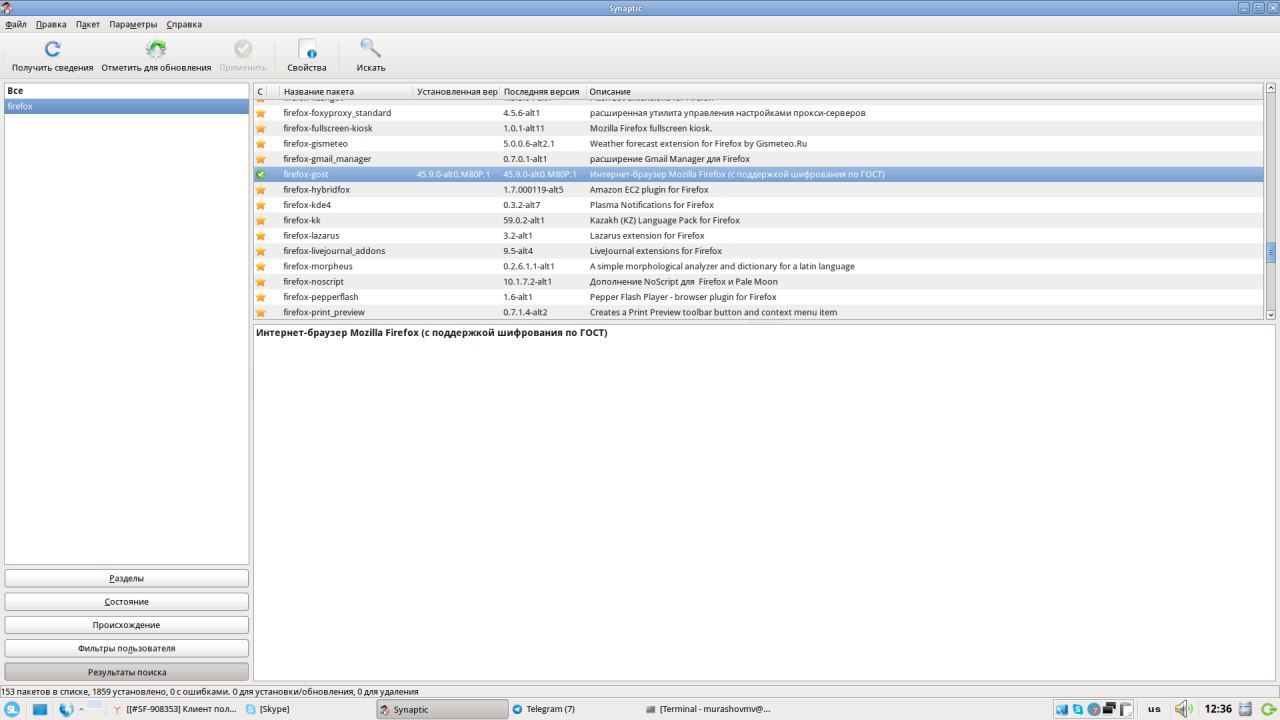Select the firefox-lazarus package name
Screen dimensions: 1280x720
[311, 236]
